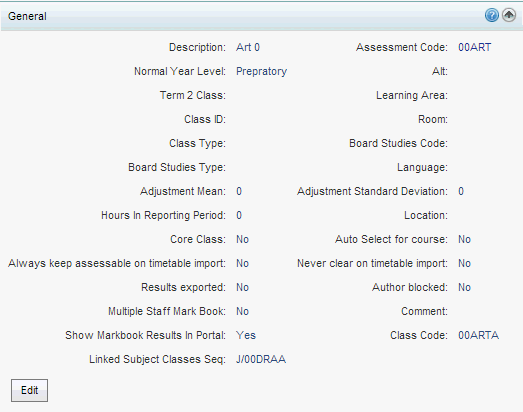Select the Show Markbook Results Yes value

coord(246,335)
